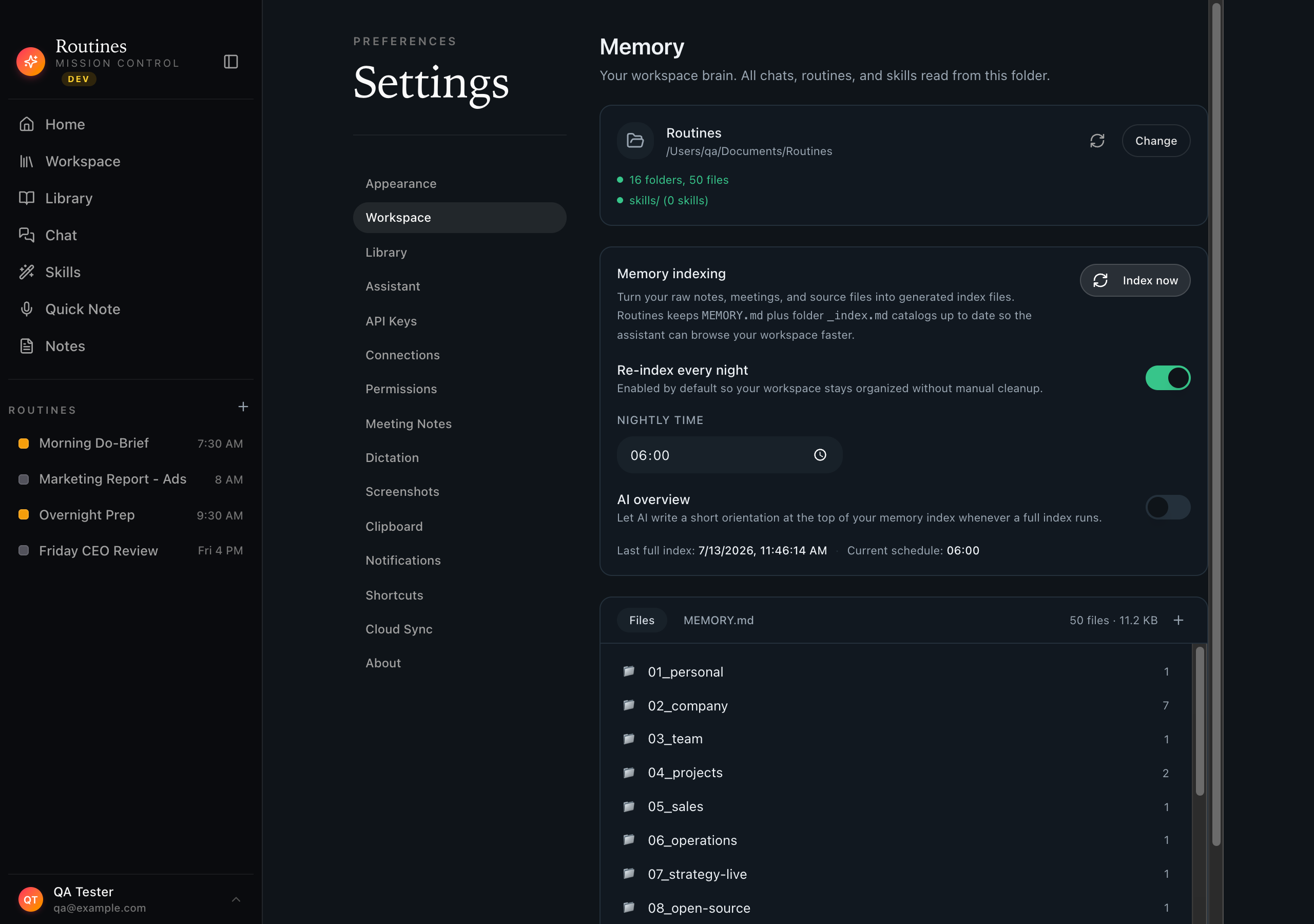Click the orange status dot for Overnight Prep
The image size is (1314, 924).
point(24,514)
